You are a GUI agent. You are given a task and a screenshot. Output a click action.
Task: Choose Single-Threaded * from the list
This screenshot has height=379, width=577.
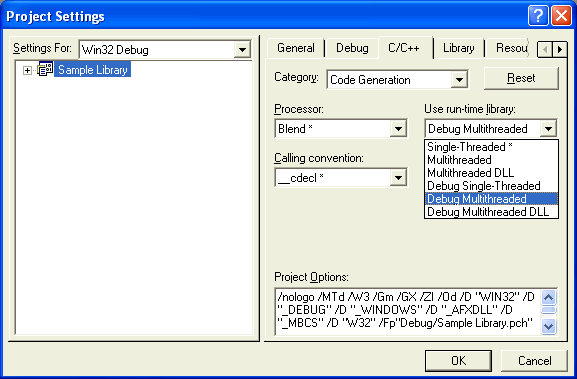pos(491,147)
